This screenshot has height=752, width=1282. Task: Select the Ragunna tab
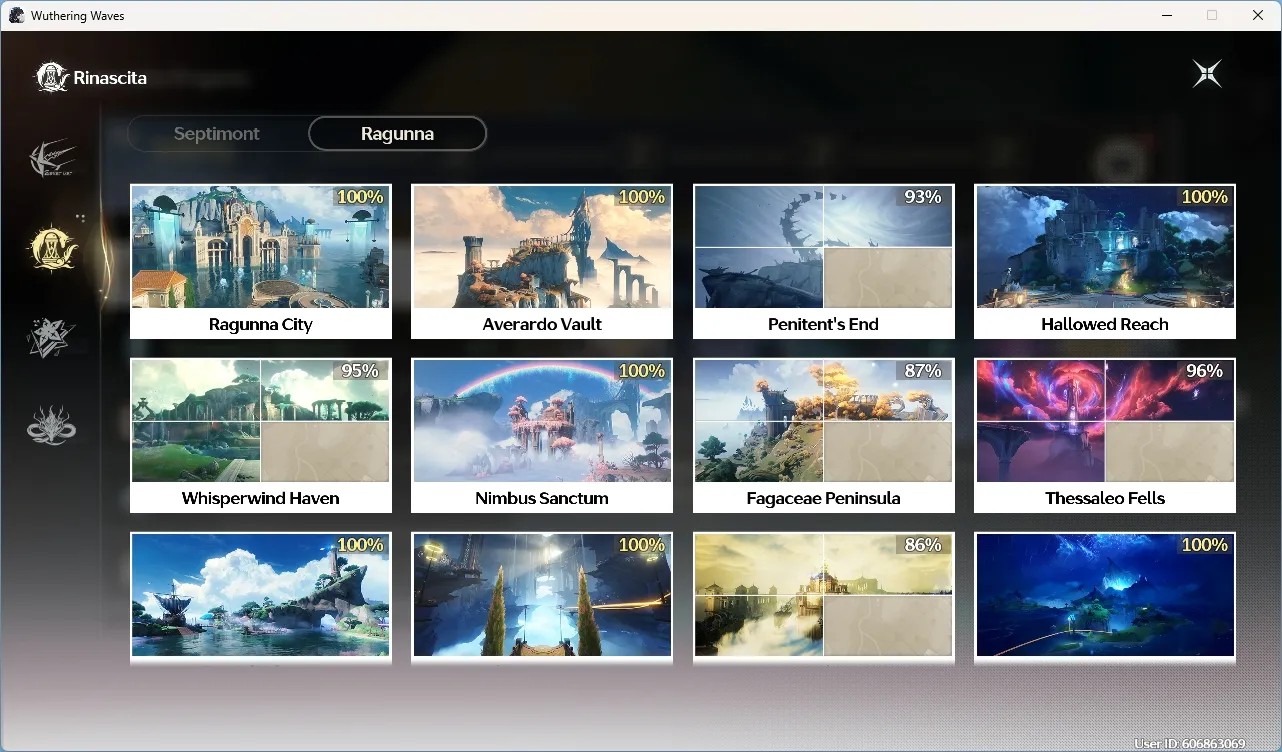tap(397, 133)
